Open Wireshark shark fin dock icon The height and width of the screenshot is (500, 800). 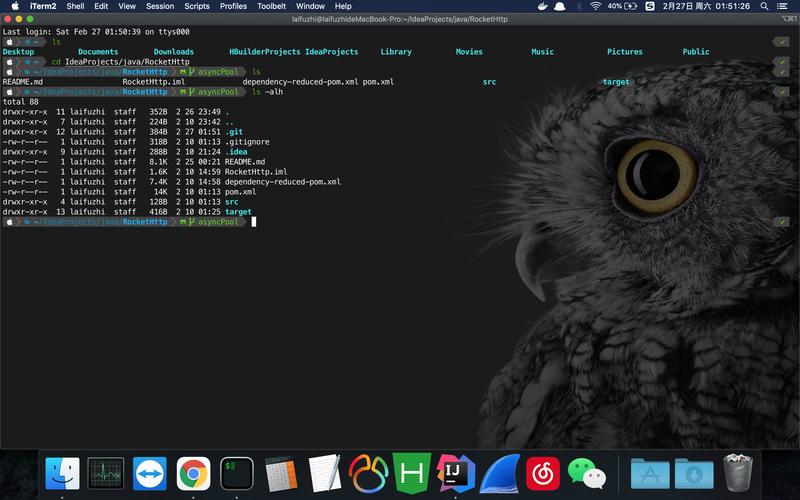[499, 473]
